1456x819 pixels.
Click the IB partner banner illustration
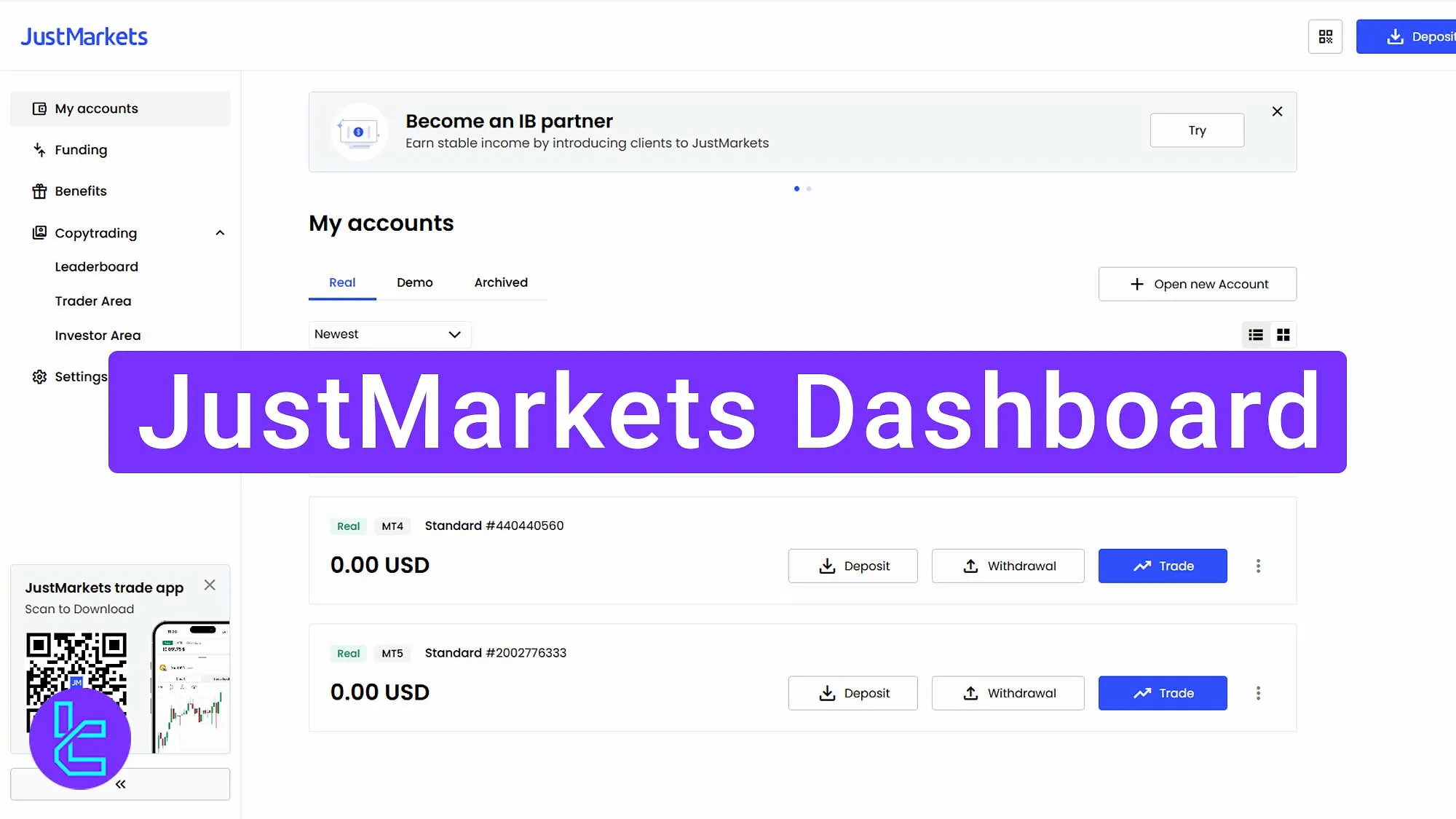[358, 132]
